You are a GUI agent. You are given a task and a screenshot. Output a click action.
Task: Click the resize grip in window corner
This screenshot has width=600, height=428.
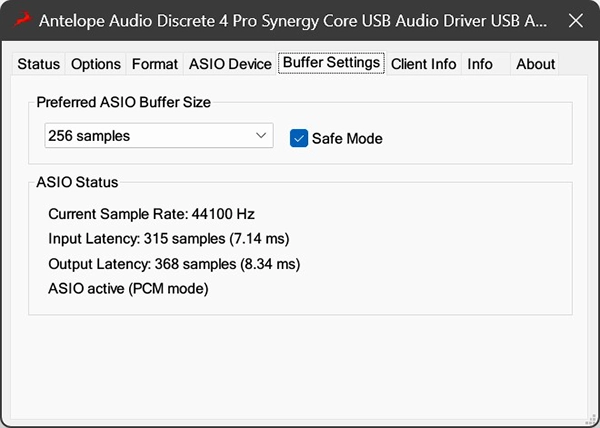(x=592, y=420)
